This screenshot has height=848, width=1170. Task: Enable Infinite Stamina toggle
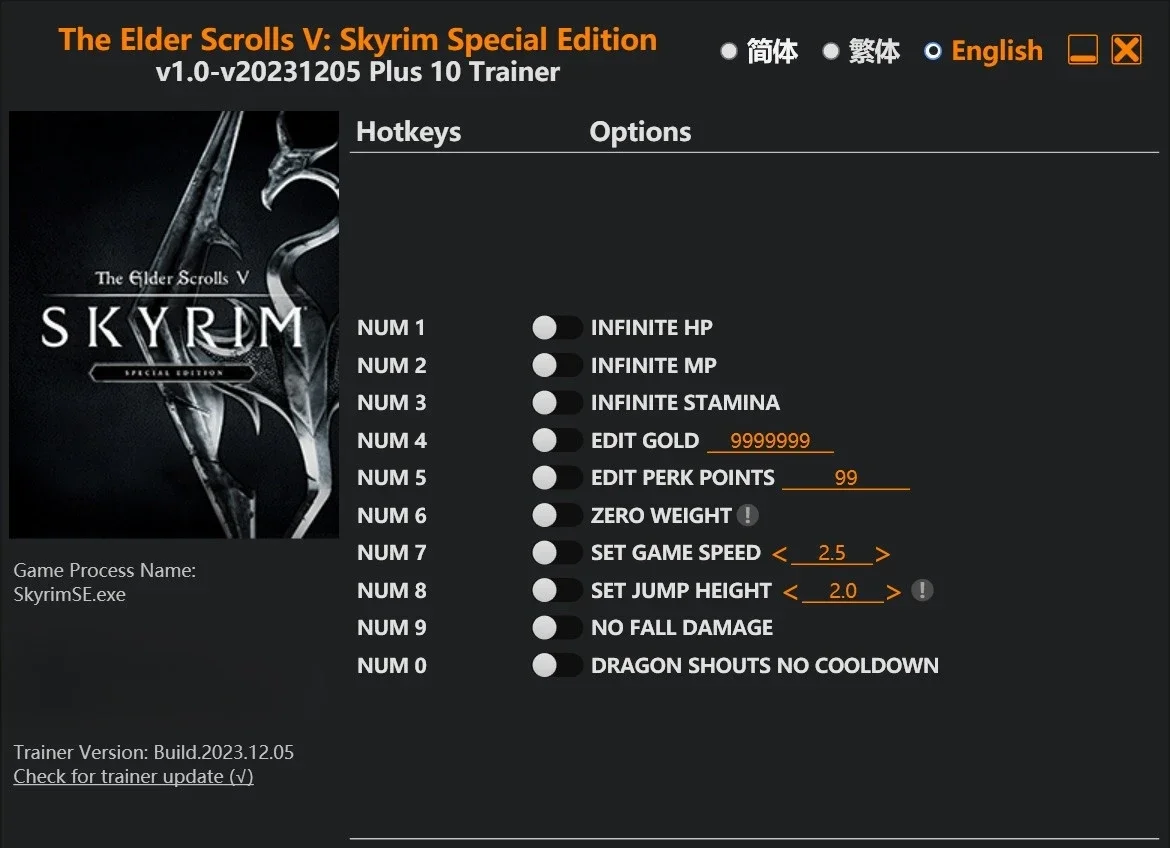coord(557,402)
